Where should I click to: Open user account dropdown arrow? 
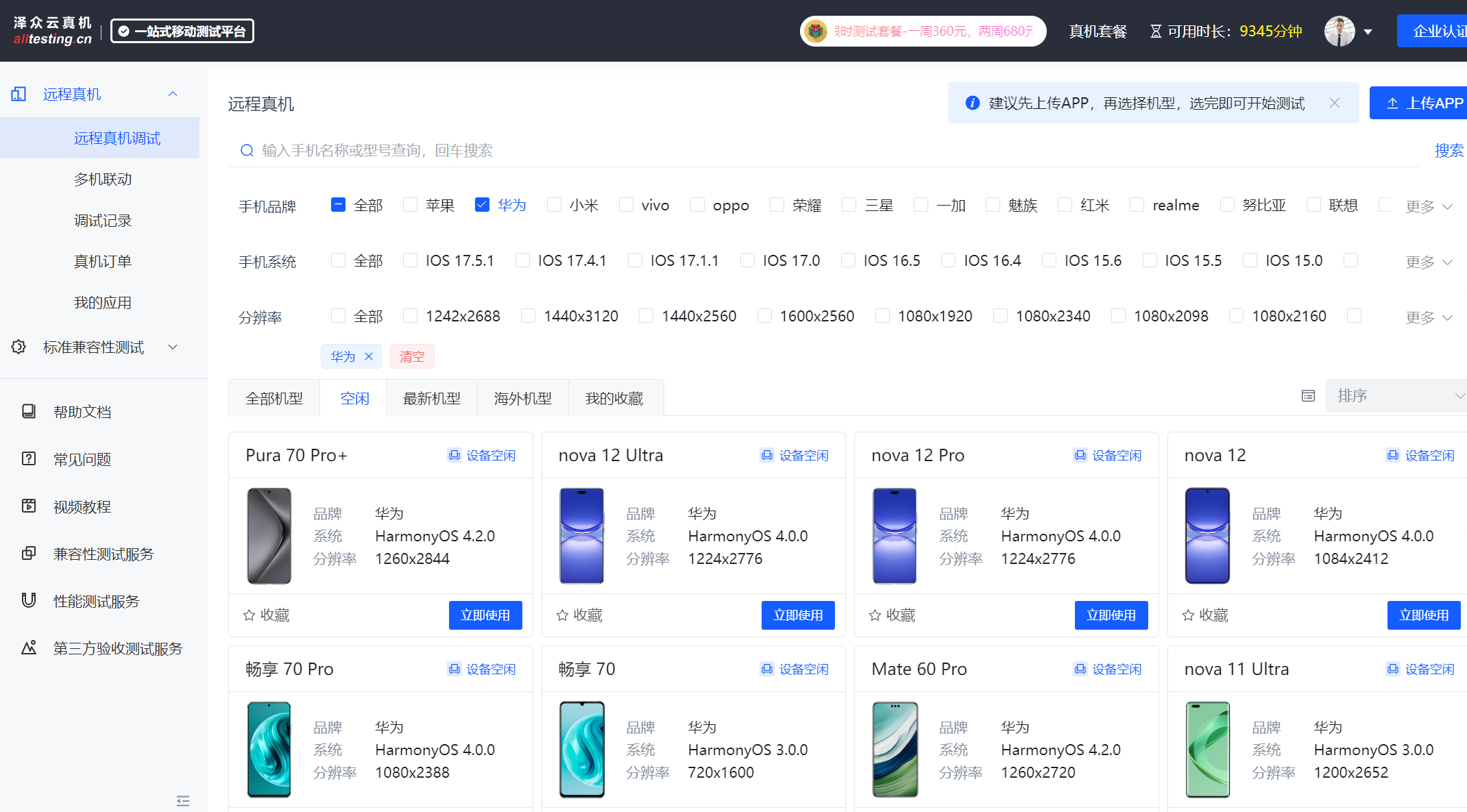1368,32
